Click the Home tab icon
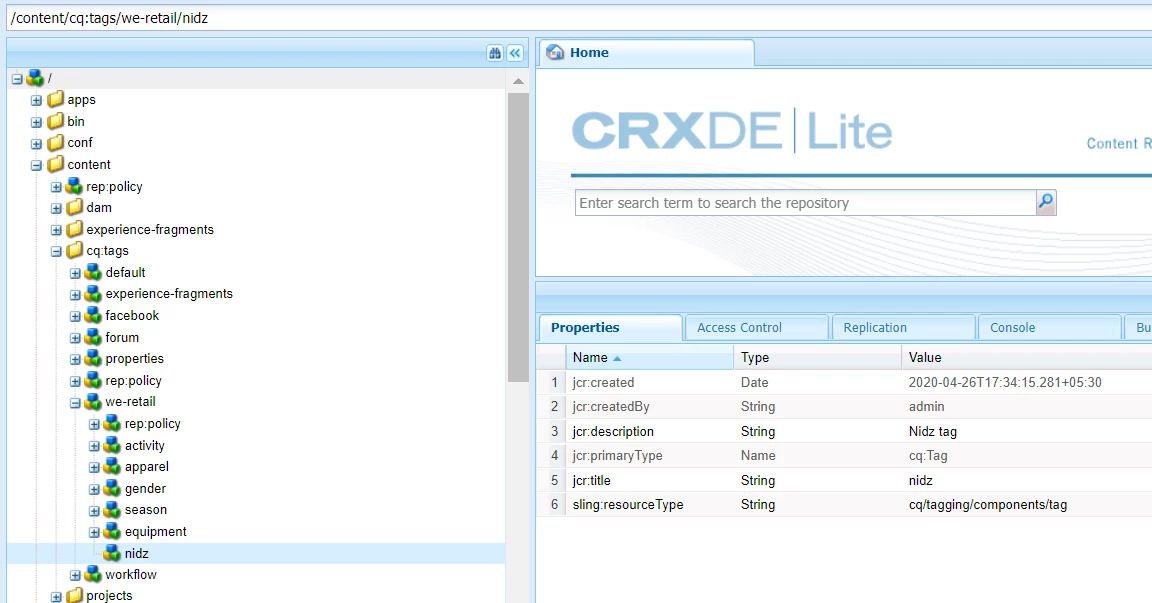1152x603 pixels. tap(555, 52)
